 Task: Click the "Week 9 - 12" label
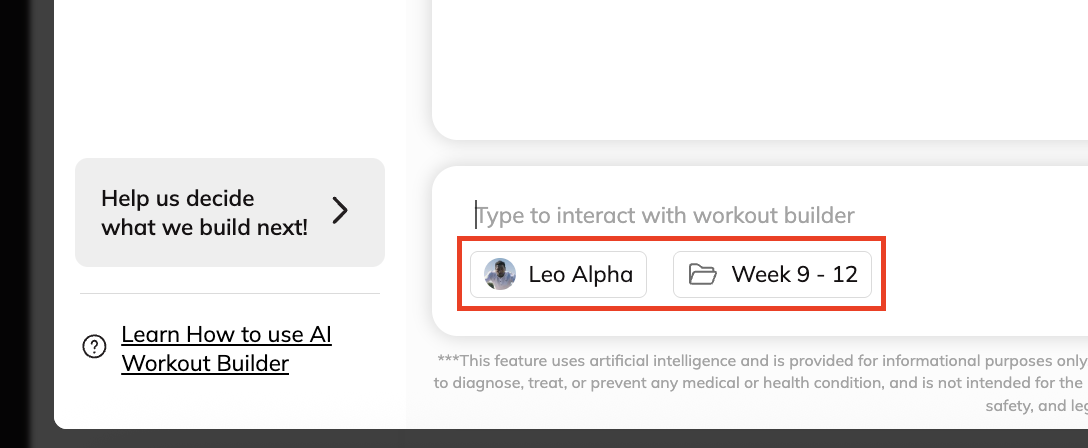point(794,274)
